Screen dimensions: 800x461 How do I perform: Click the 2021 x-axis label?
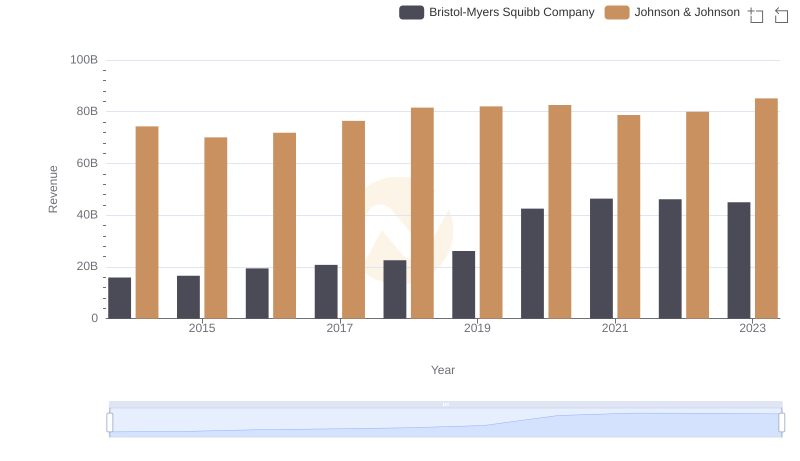tap(615, 328)
